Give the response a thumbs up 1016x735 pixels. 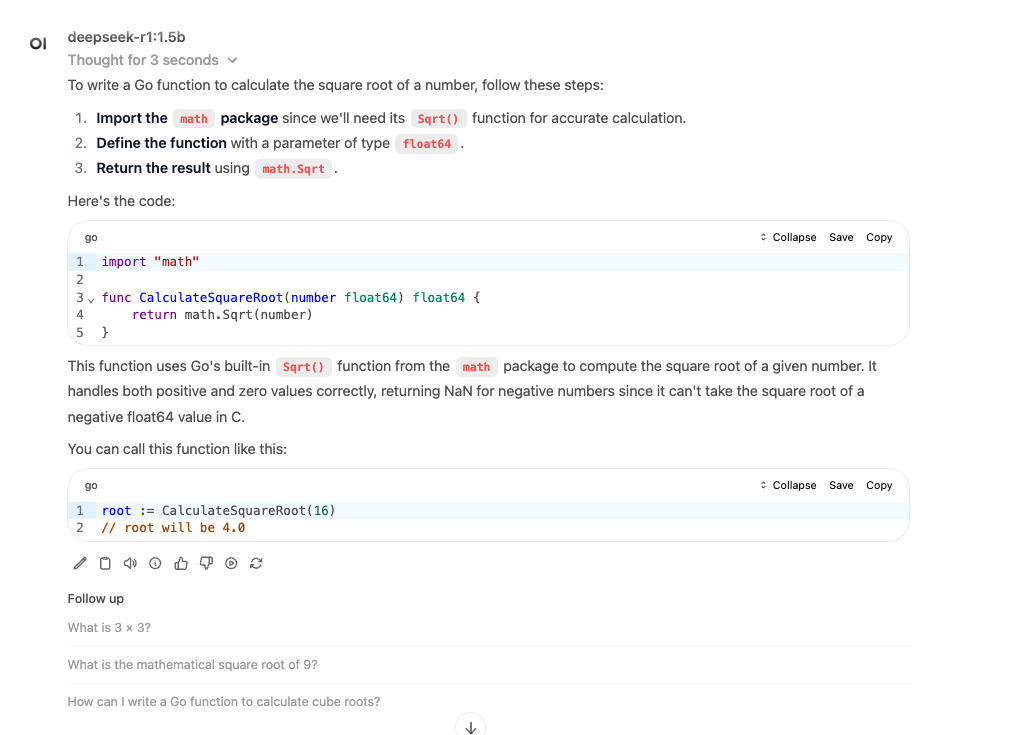(181, 563)
